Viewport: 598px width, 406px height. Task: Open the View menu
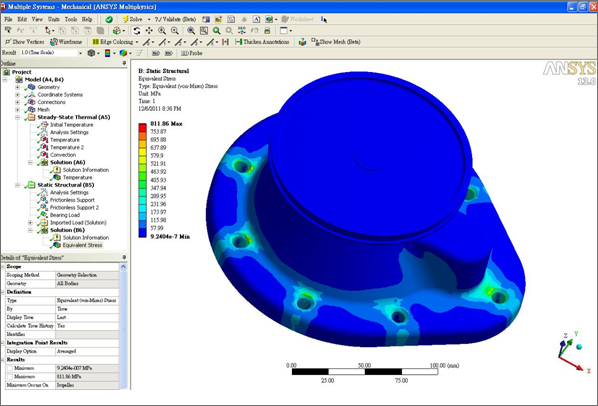click(x=37, y=19)
